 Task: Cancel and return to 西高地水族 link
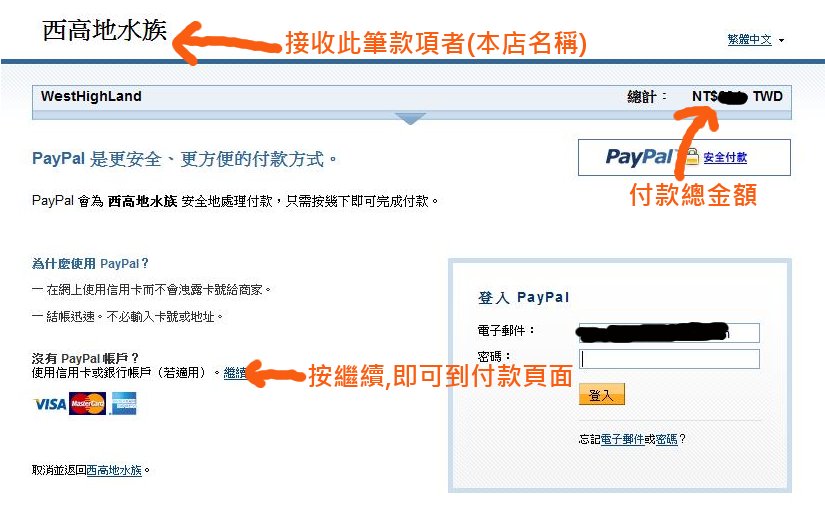click(x=114, y=470)
